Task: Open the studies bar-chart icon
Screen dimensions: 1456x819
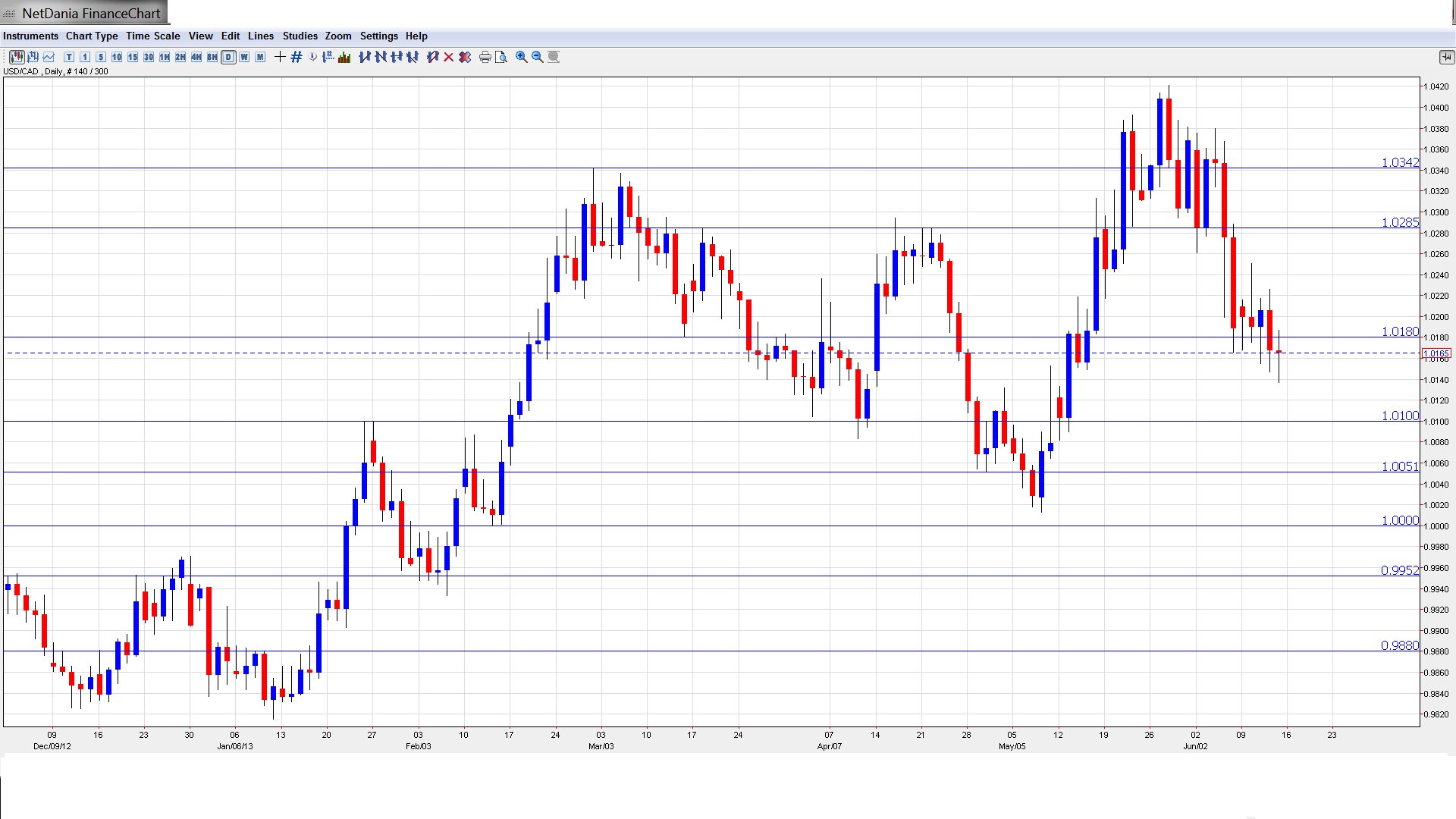Action: pos(344,57)
